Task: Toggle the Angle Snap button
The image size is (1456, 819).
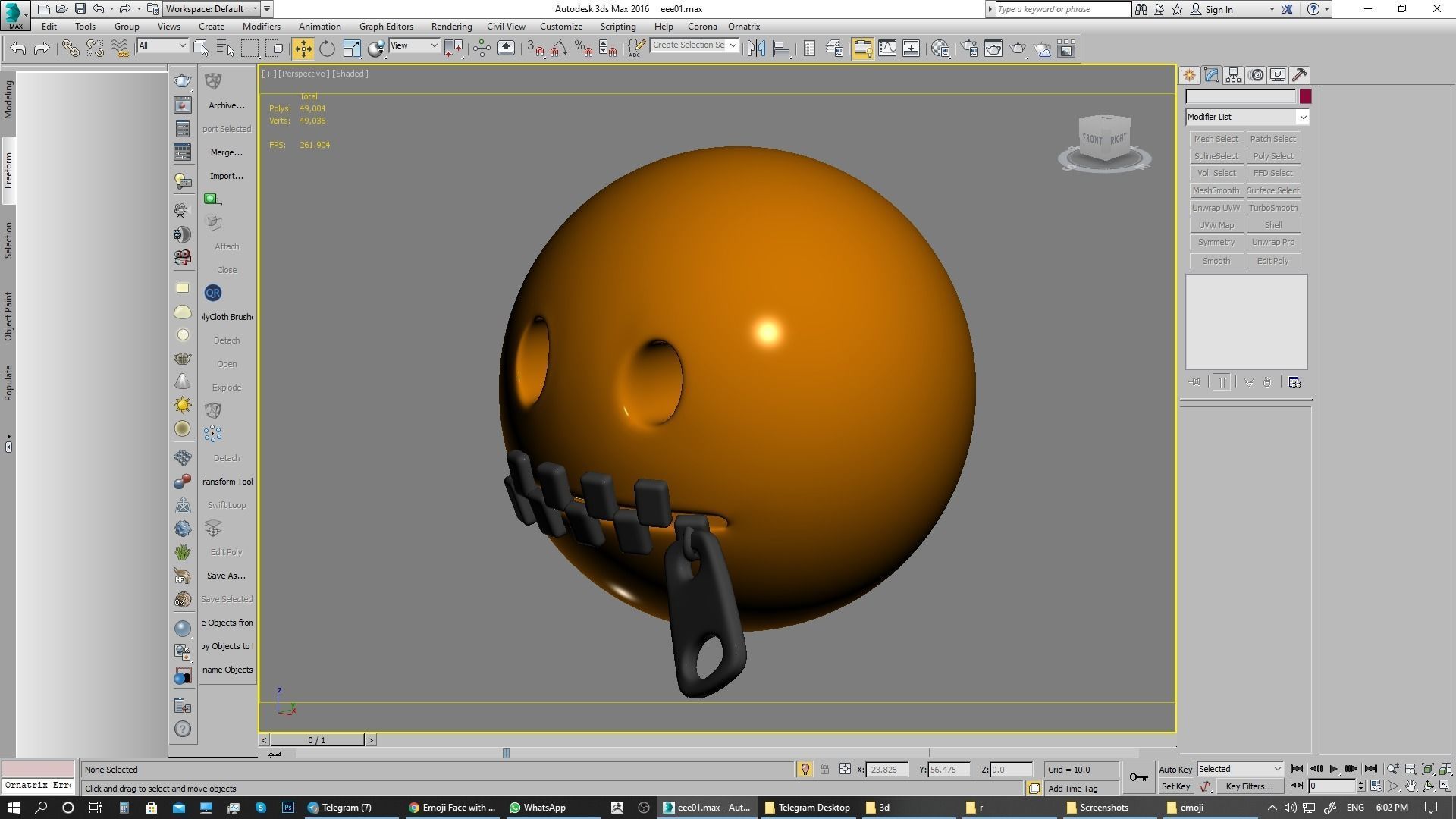Action: [x=559, y=49]
